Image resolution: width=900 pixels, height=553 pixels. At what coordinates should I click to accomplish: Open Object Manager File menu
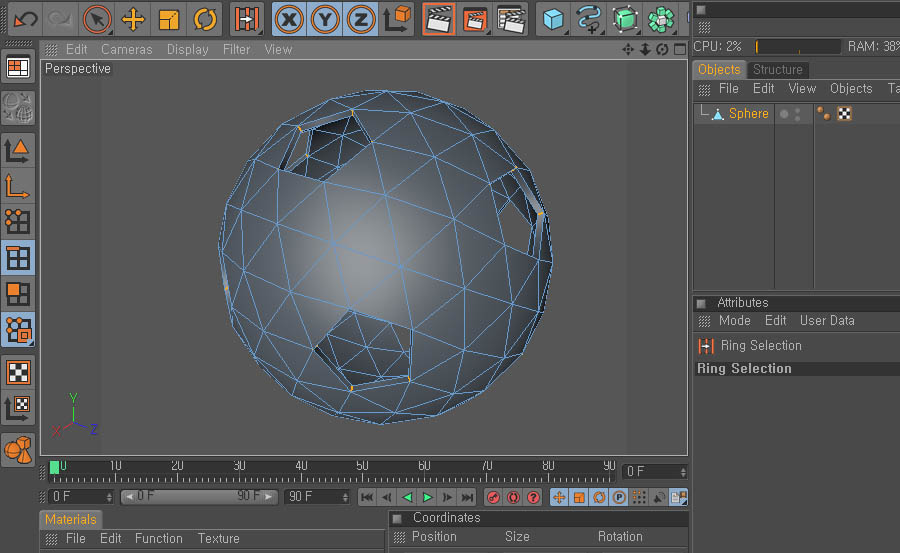pyautogui.click(x=728, y=88)
